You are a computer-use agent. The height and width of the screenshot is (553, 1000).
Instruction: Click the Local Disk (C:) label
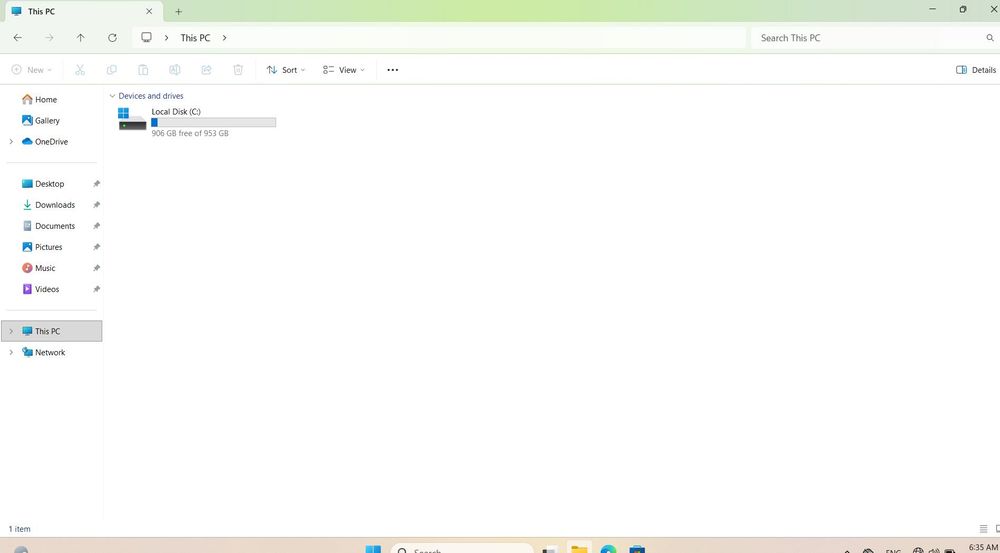[x=176, y=112]
